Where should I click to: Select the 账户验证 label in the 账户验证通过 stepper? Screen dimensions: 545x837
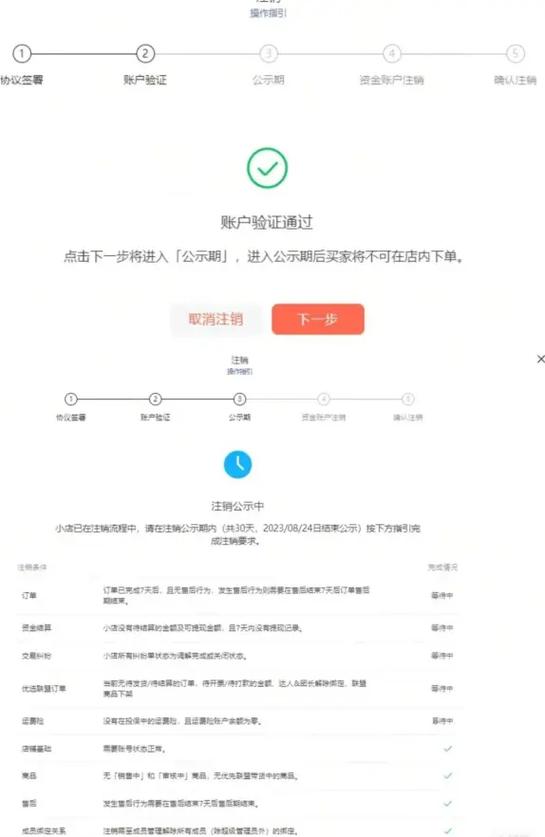[145, 80]
